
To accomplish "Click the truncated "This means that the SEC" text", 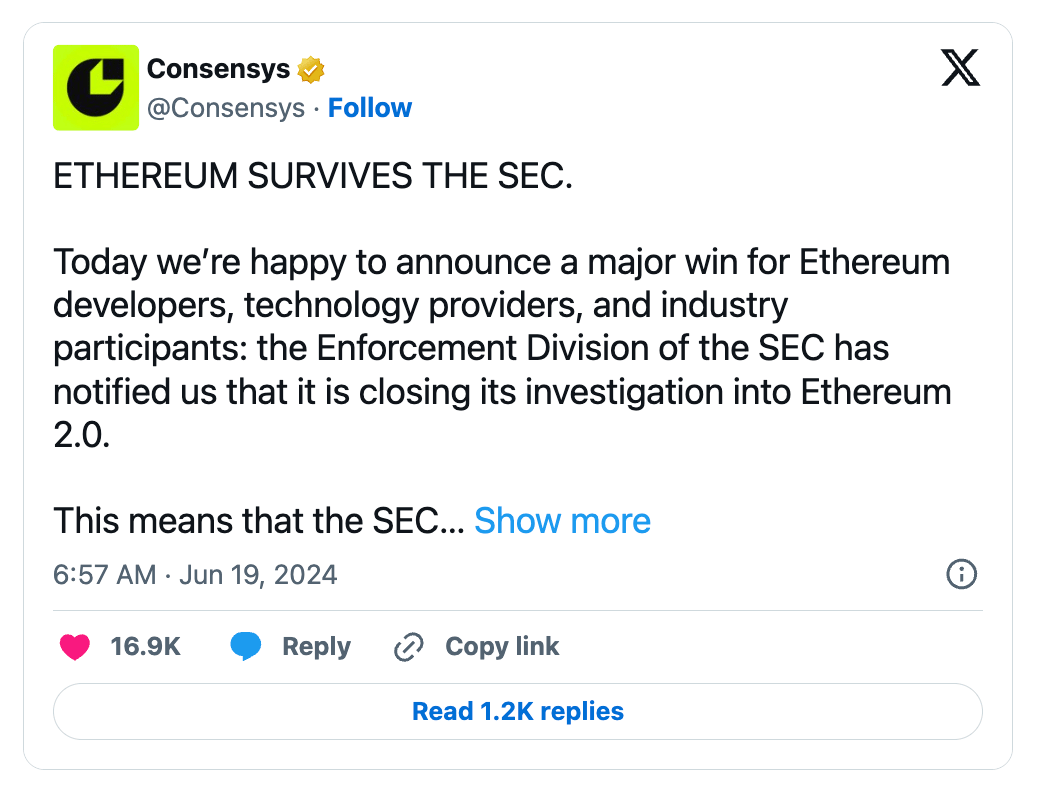I will tap(258, 521).
